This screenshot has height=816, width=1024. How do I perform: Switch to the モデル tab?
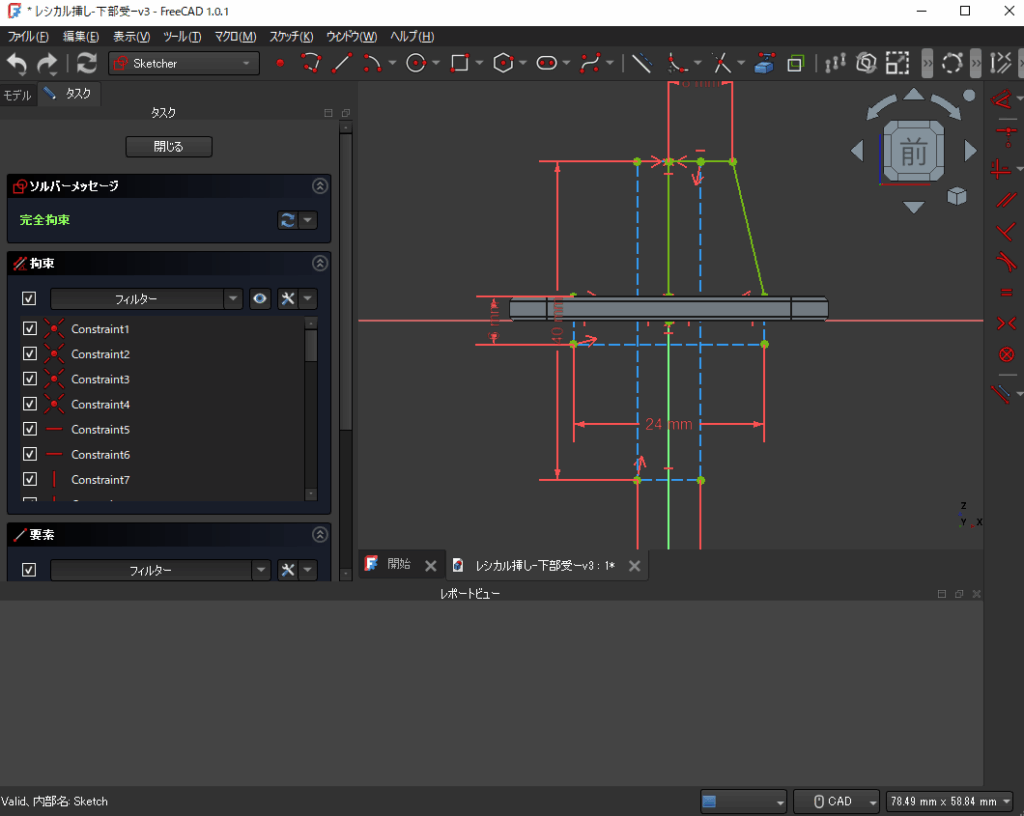[17, 95]
